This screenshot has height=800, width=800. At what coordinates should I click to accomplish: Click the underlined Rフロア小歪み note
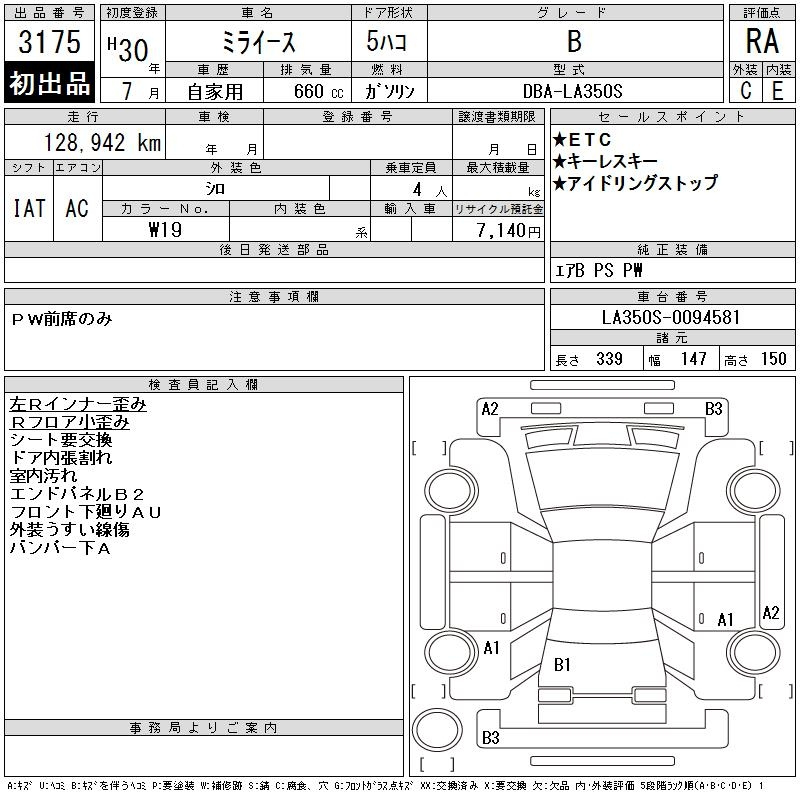point(69,422)
